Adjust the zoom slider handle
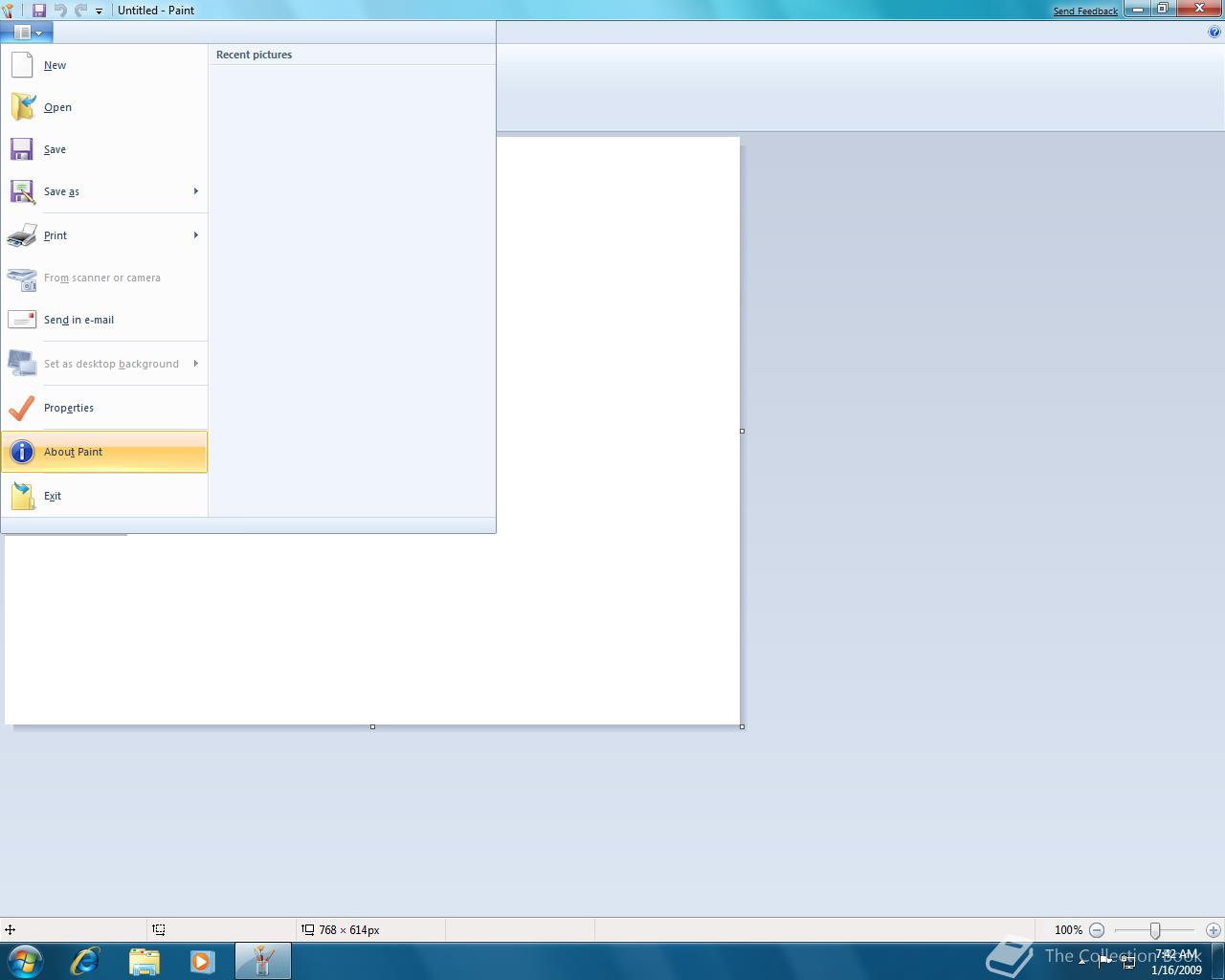 (x=1155, y=930)
